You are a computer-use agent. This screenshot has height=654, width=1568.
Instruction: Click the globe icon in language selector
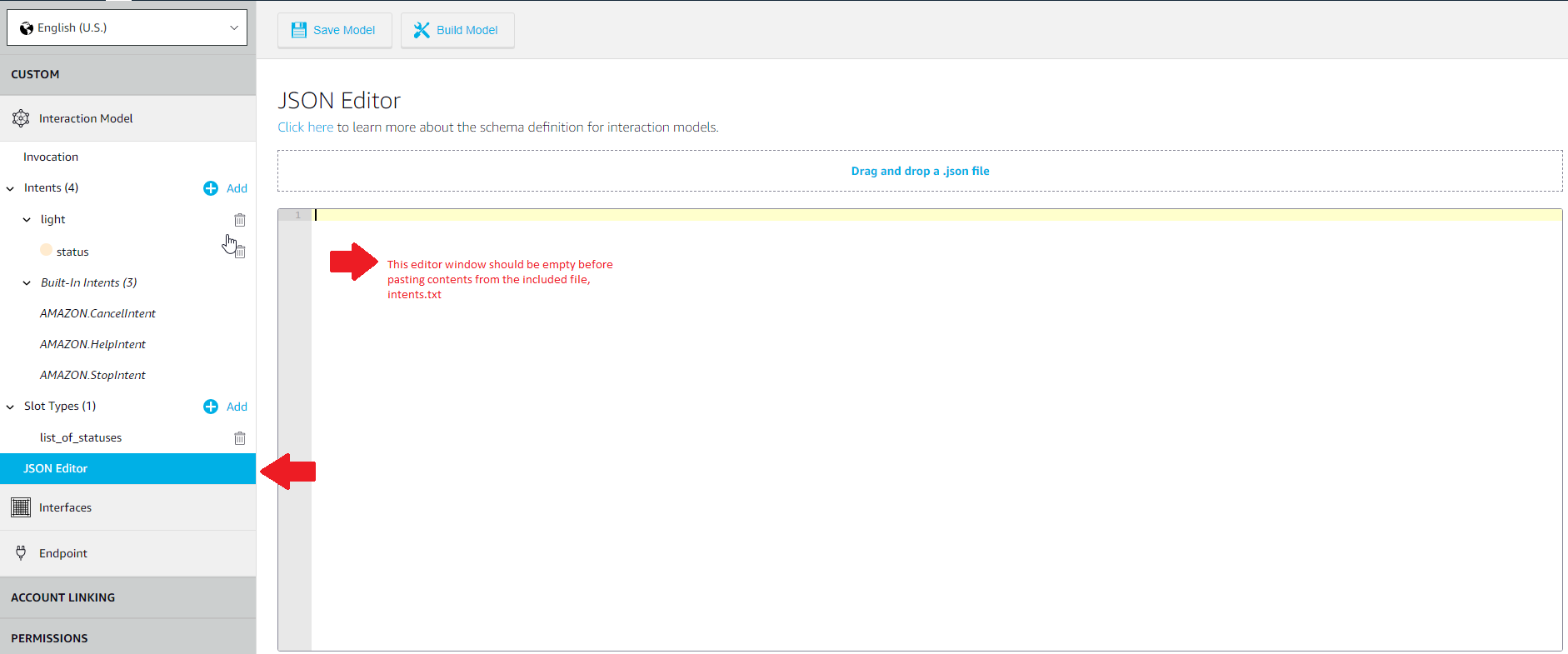pos(27,28)
